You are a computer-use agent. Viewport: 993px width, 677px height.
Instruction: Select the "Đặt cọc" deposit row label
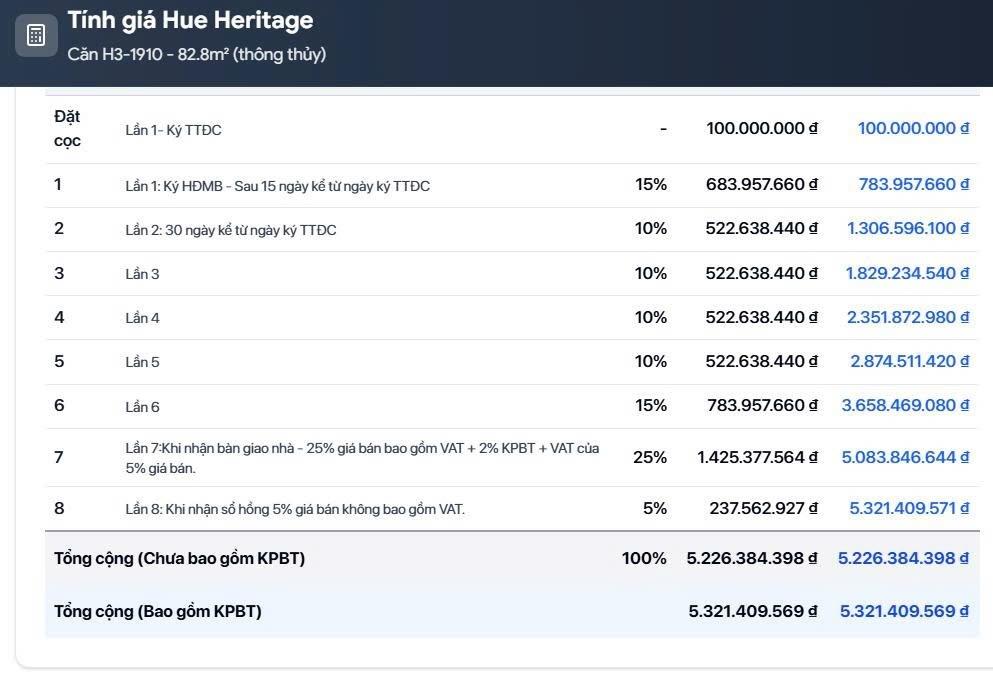[x=67, y=128]
